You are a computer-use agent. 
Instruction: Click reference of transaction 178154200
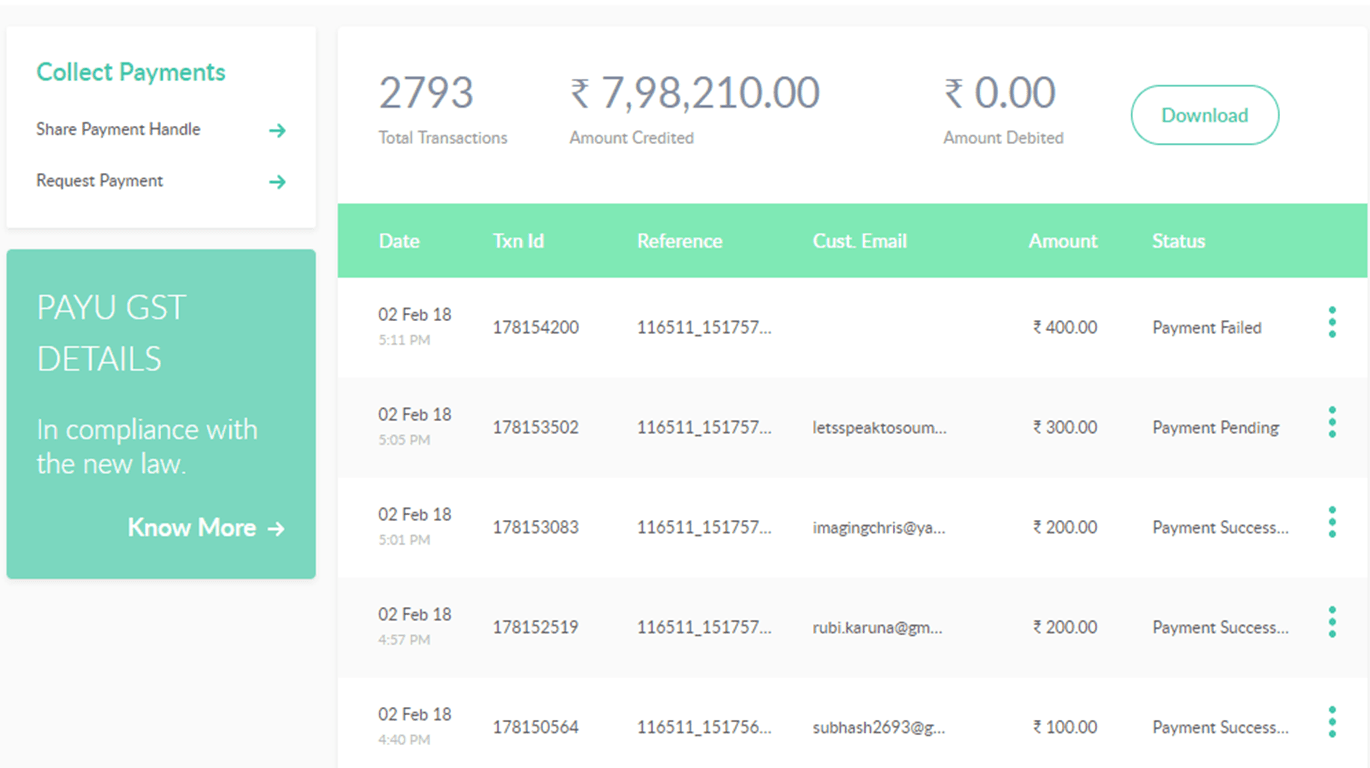point(704,327)
